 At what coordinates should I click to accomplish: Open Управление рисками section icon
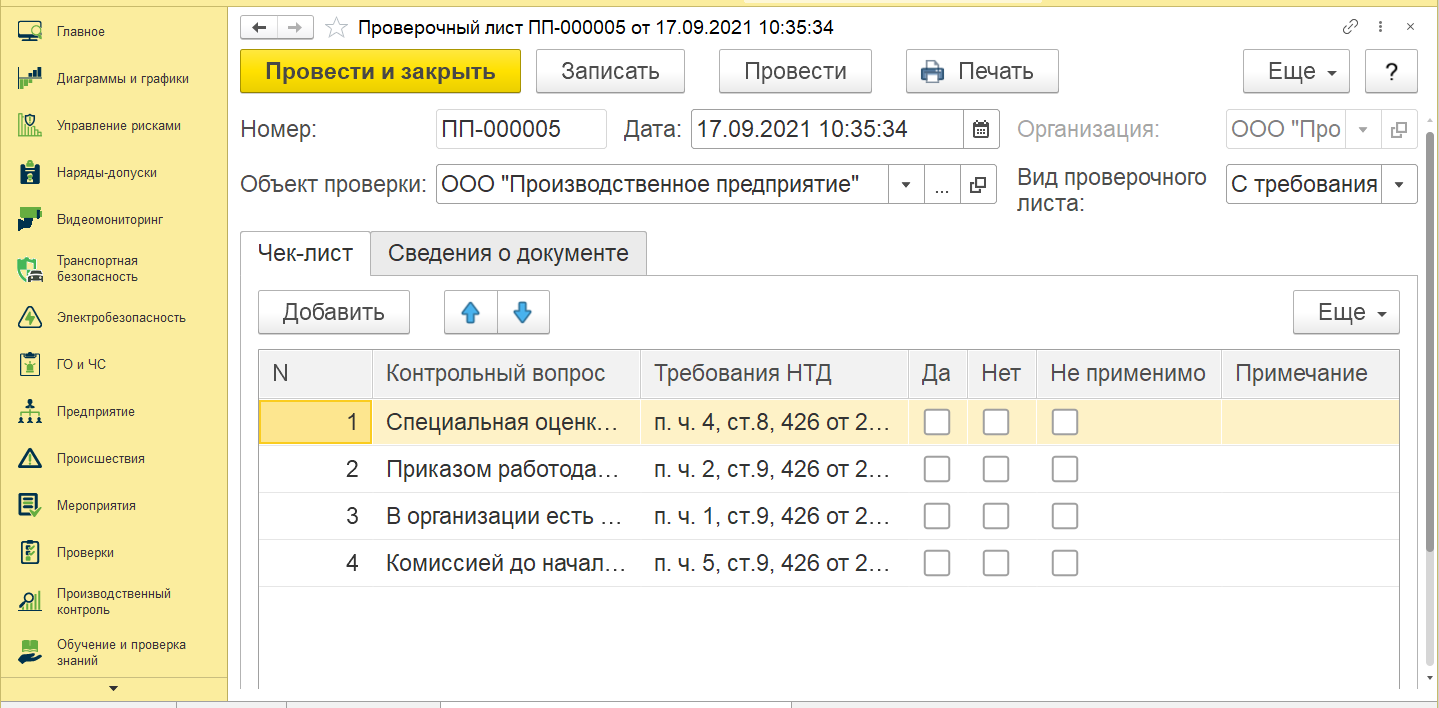pos(30,125)
